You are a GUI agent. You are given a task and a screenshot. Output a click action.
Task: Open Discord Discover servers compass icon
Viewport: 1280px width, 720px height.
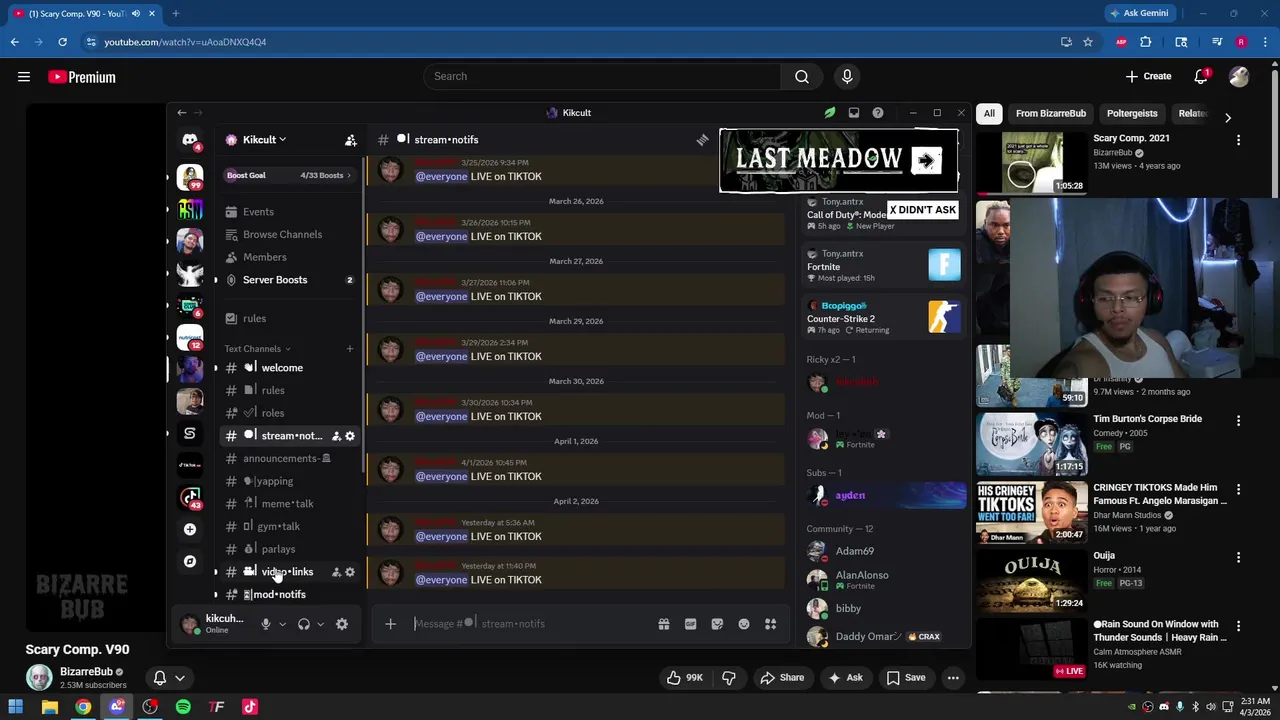coord(190,561)
